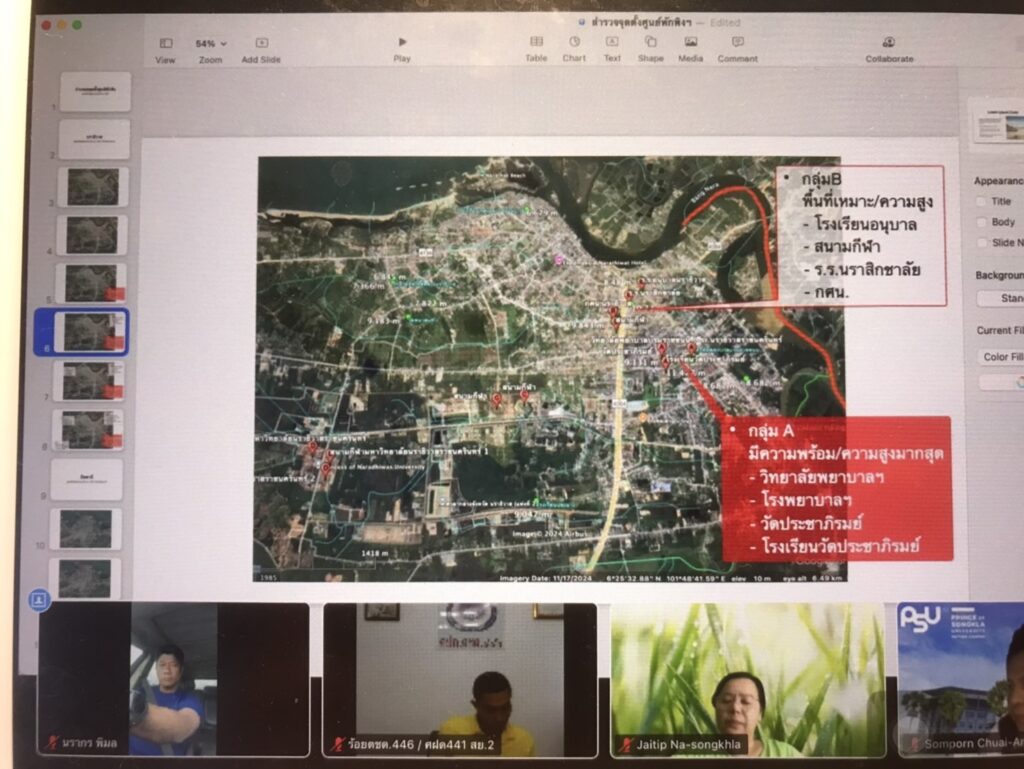Image resolution: width=1024 pixels, height=769 pixels.
Task: Select slide 1 thumbnail
Action: click(95, 91)
